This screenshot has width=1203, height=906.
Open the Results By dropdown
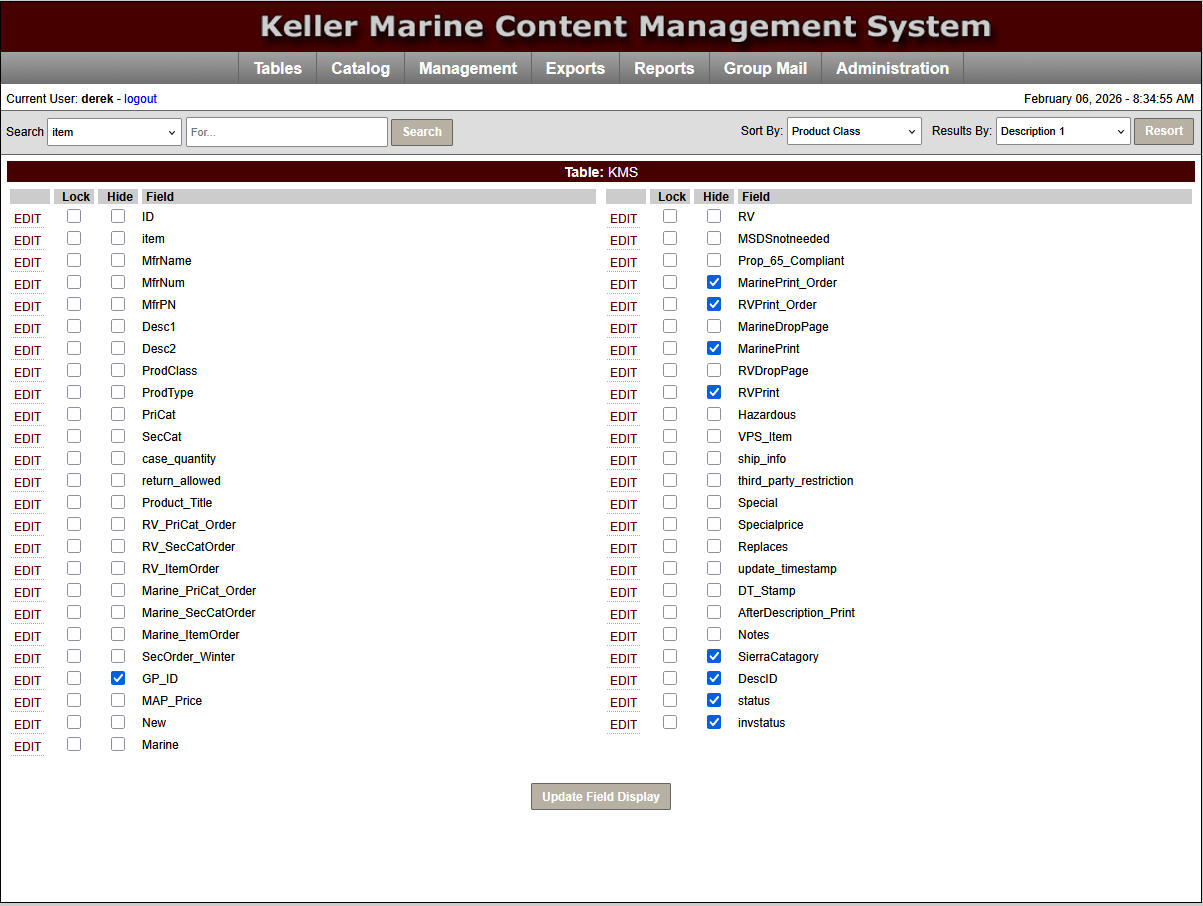click(1062, 130)
